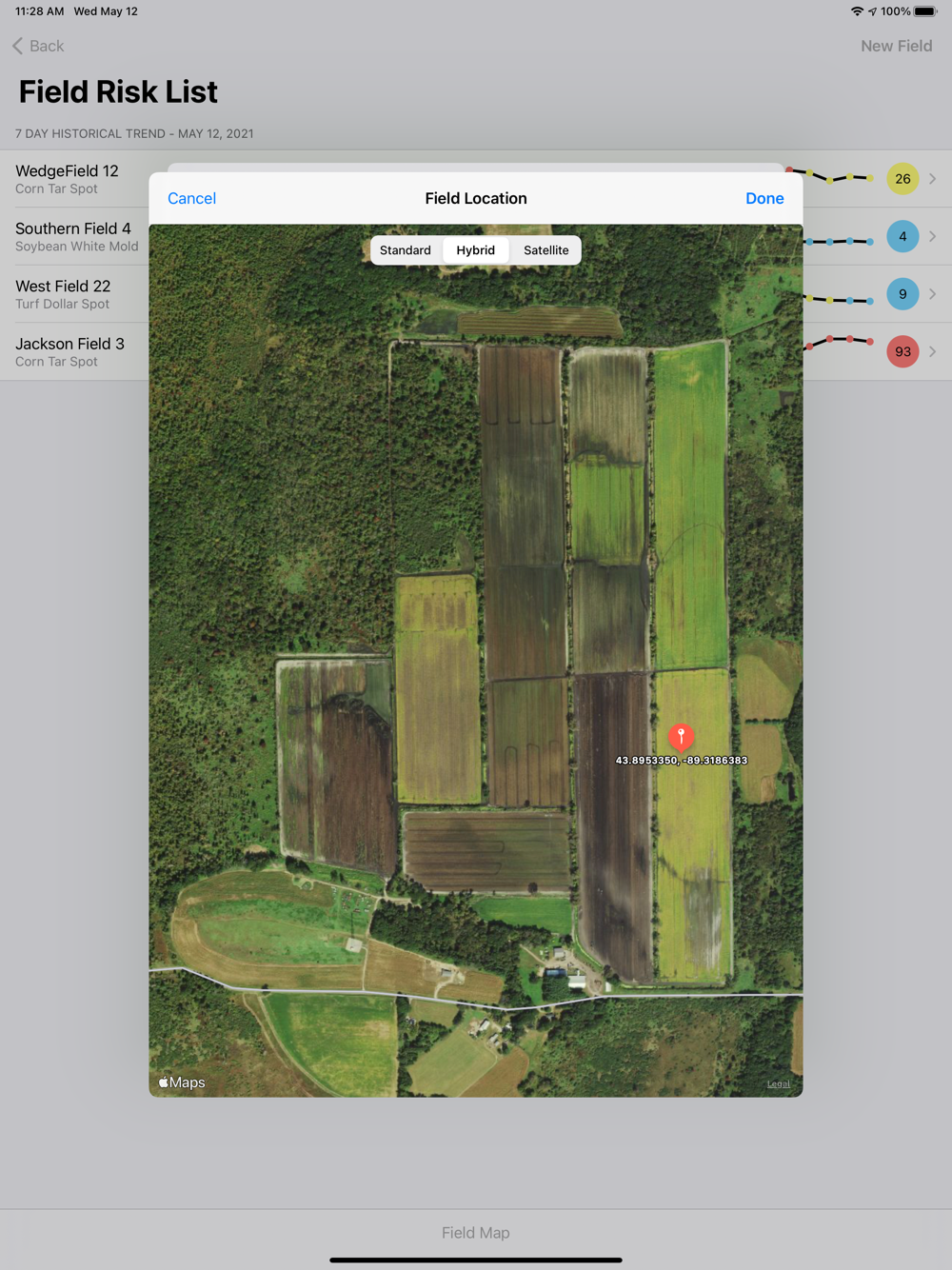
Task: Expand Jackson Field 3 disclosure chevron
Action: [x=932, y=351]
